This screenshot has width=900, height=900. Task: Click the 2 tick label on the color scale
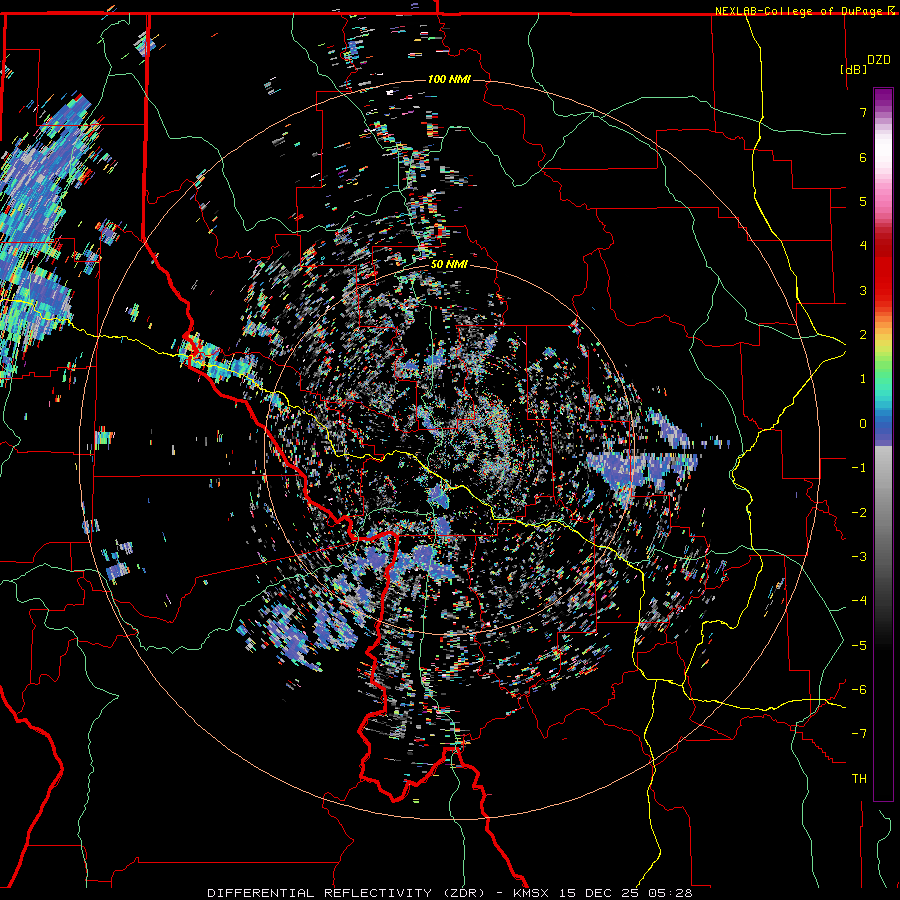pos(863,335)
